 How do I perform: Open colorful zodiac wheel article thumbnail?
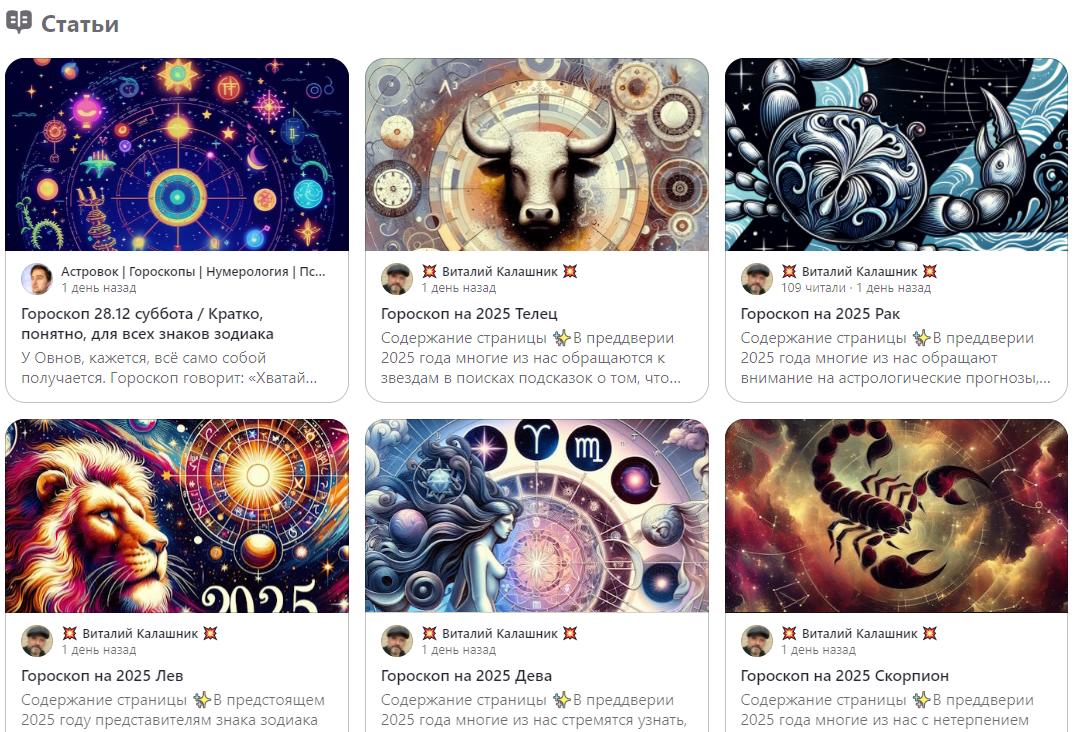click(177, 155)
